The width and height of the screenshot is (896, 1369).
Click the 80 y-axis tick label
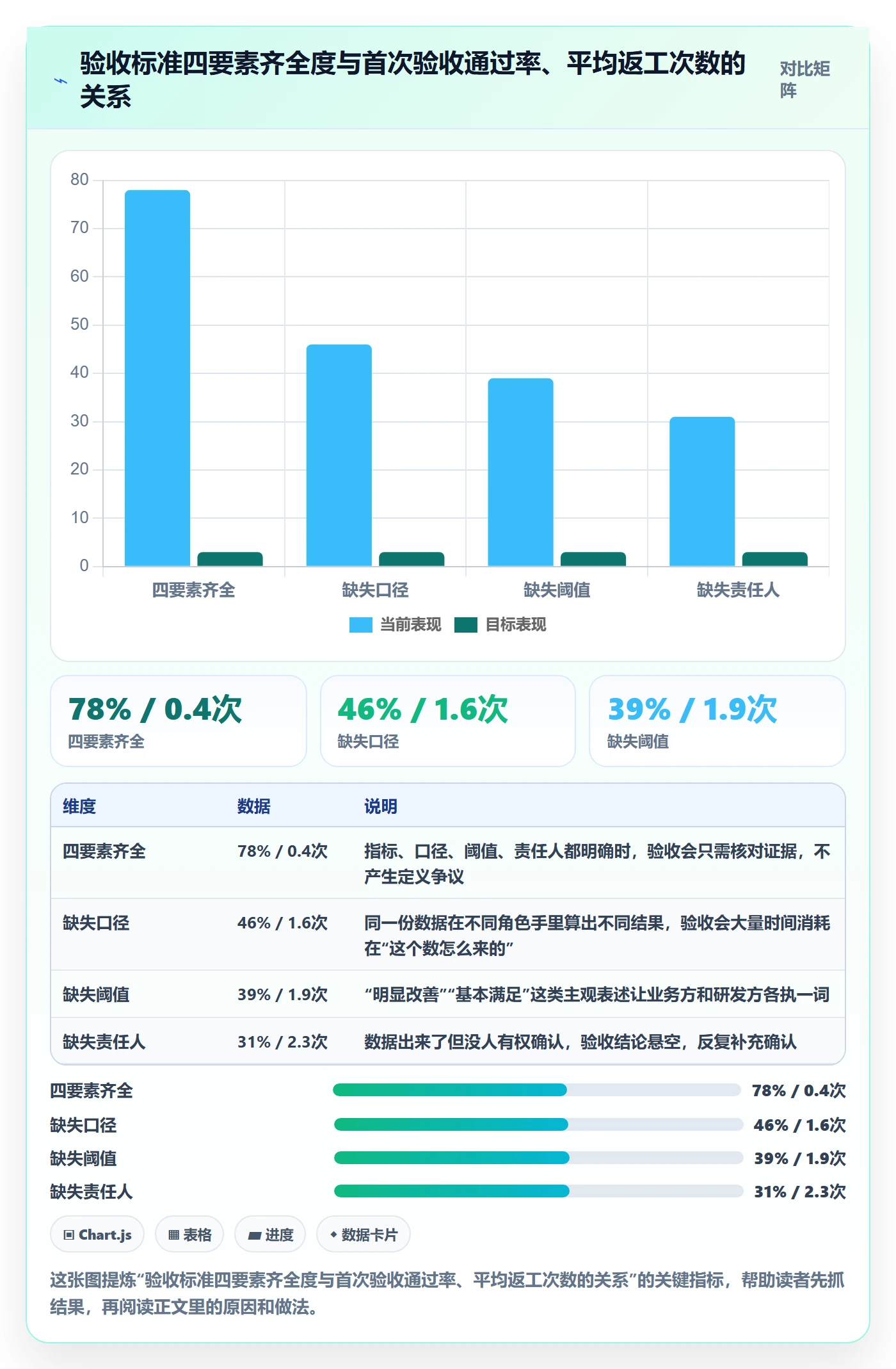[79, 180]
